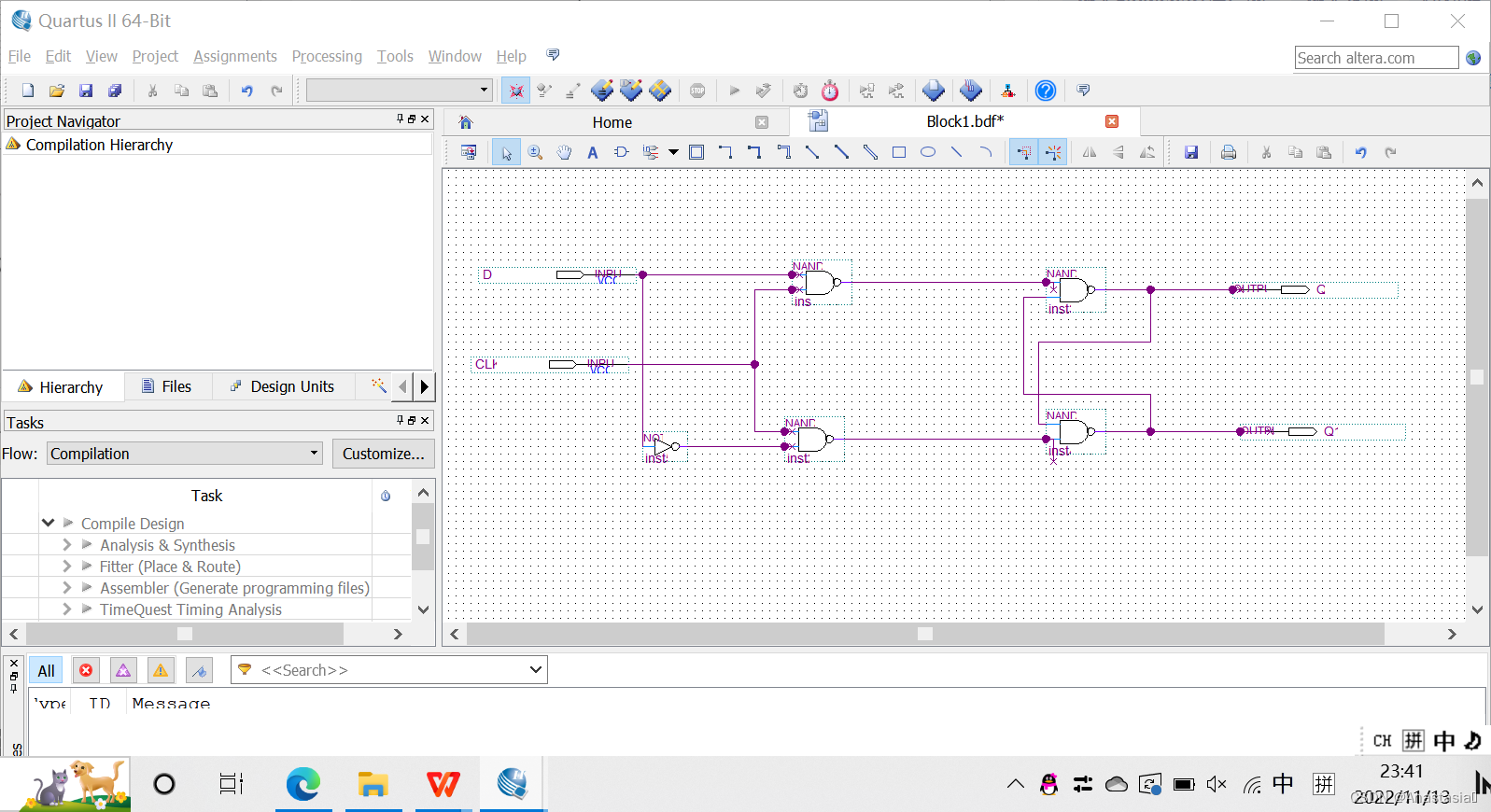The image size is (1491, 812).
Task: Open the Flow Compilation dropdown
Action: tap(184, 454)
